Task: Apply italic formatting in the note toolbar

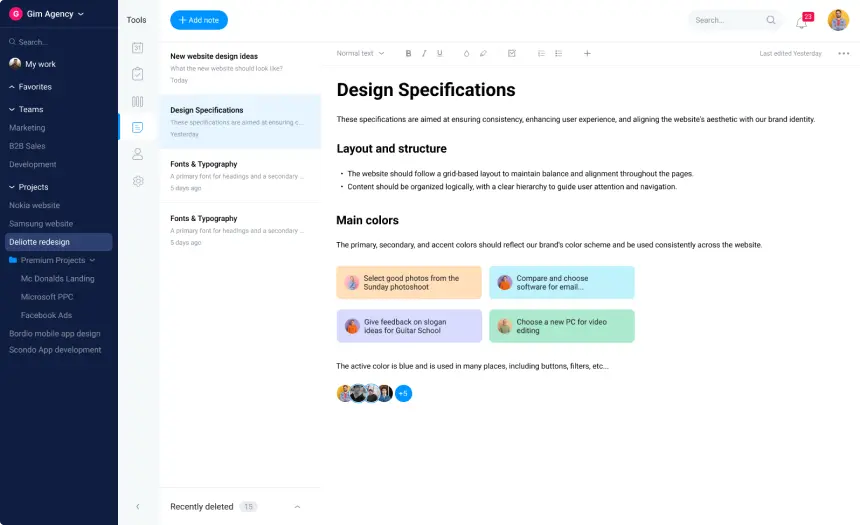Action: point(424,53)
